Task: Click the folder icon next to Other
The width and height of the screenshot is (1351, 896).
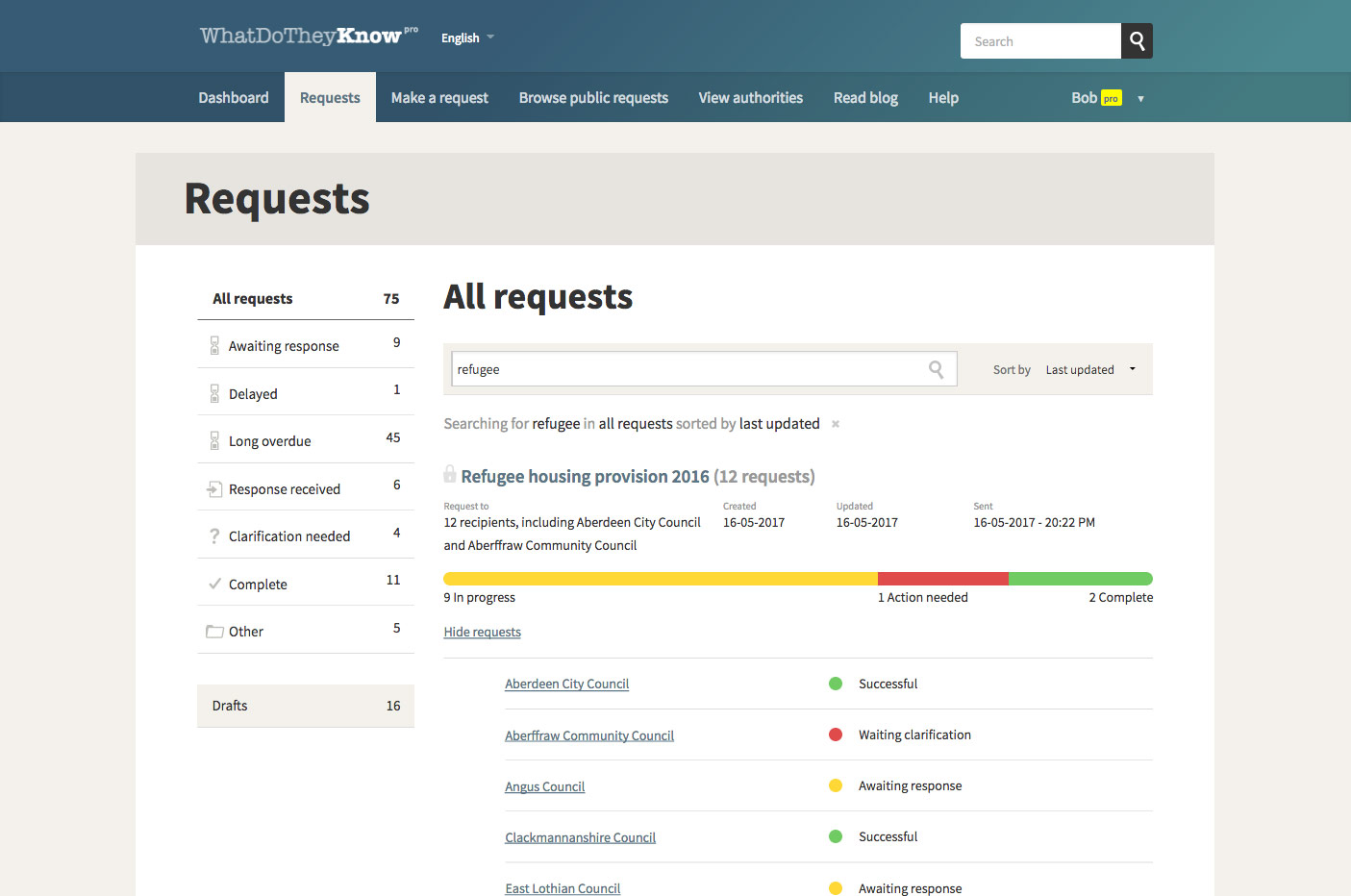Action: [214, 632]
